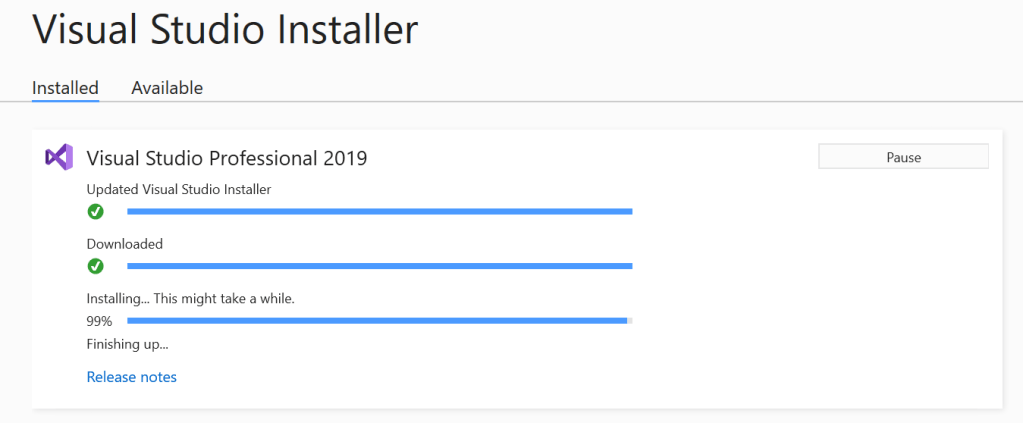Pause the Visual Studio installation

tap(903, 157)
